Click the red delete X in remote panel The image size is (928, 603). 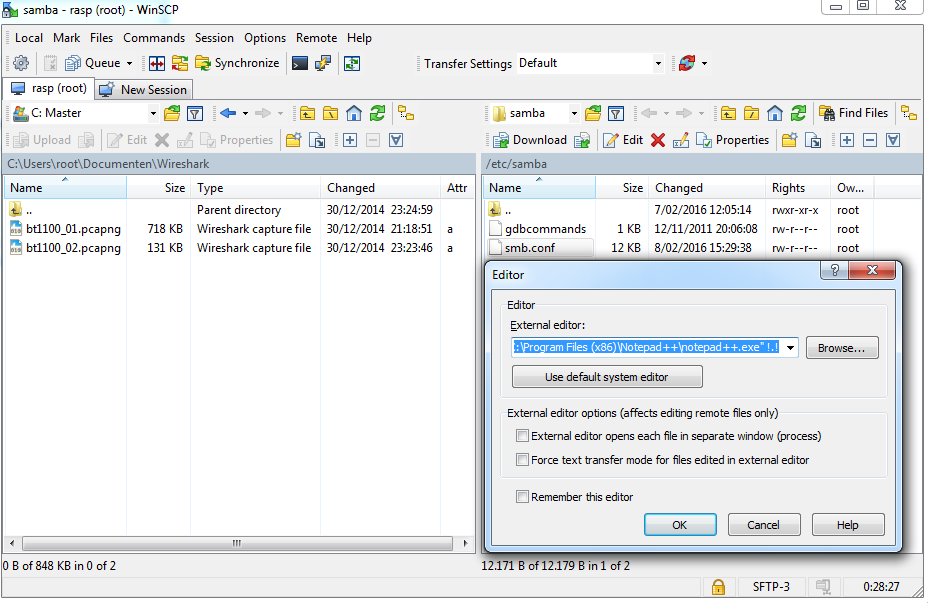click(x=657, y=140)
